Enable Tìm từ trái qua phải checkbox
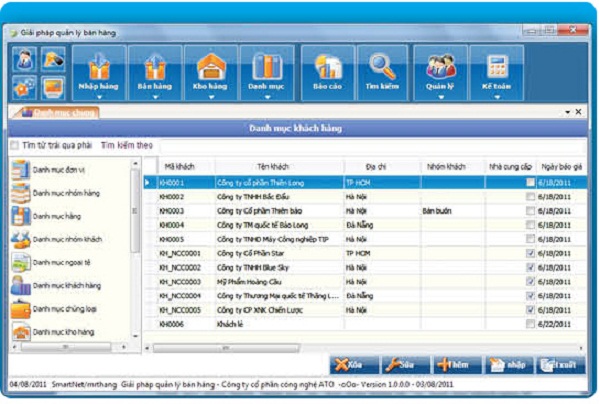The image size is (600, 404). tap(14, 146)
